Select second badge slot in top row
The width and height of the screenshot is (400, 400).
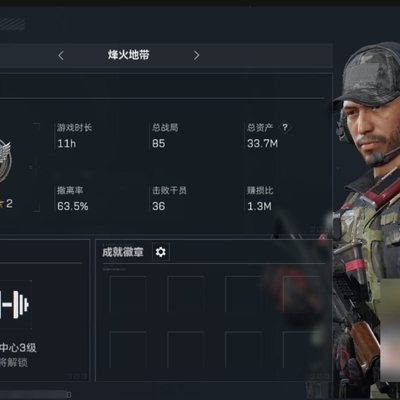(x=186, y=294)
